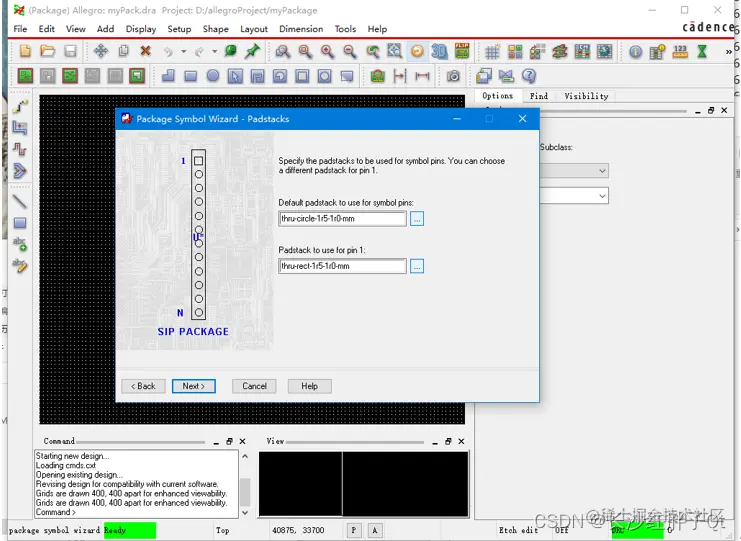Screen dimensions: 741x541
Task: Open the File menu
Action: coord(20,29)
